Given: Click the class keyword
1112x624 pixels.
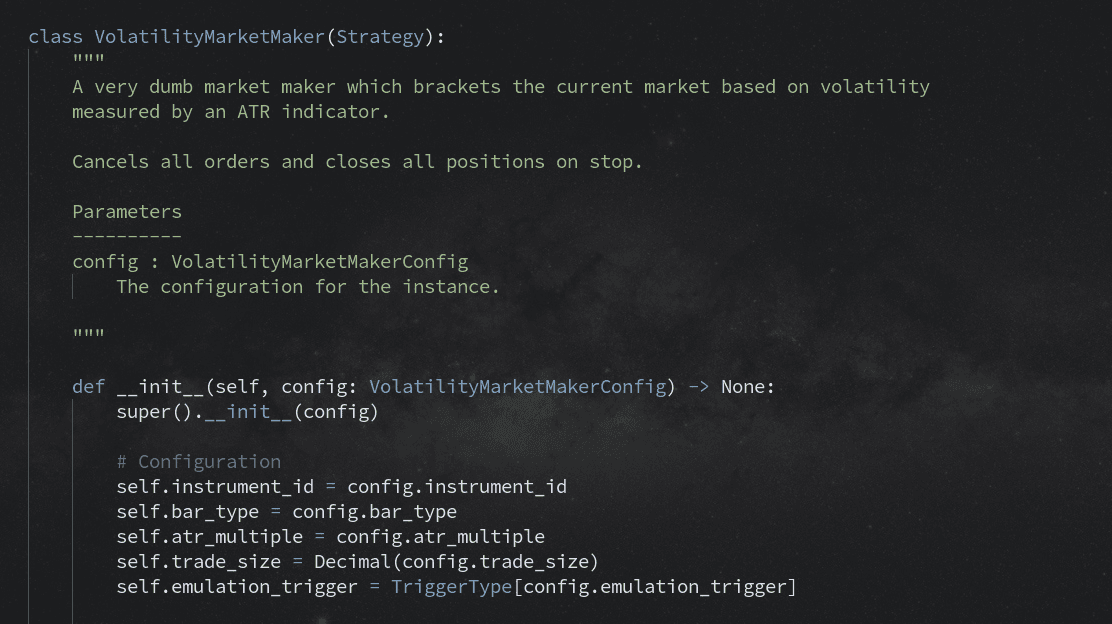Looking at the screenshot, I should coord(55,37).
